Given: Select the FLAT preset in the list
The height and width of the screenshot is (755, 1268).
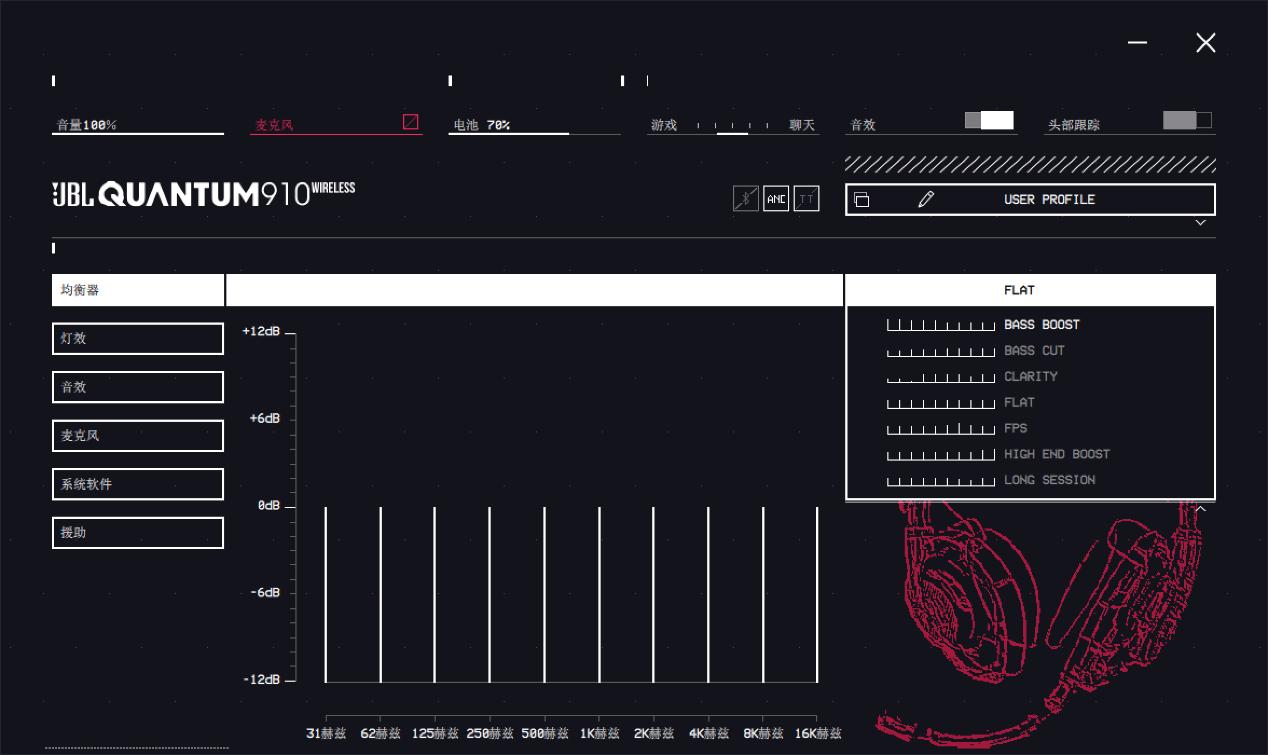Looking at the screenshot, I should pos(1019,403).
